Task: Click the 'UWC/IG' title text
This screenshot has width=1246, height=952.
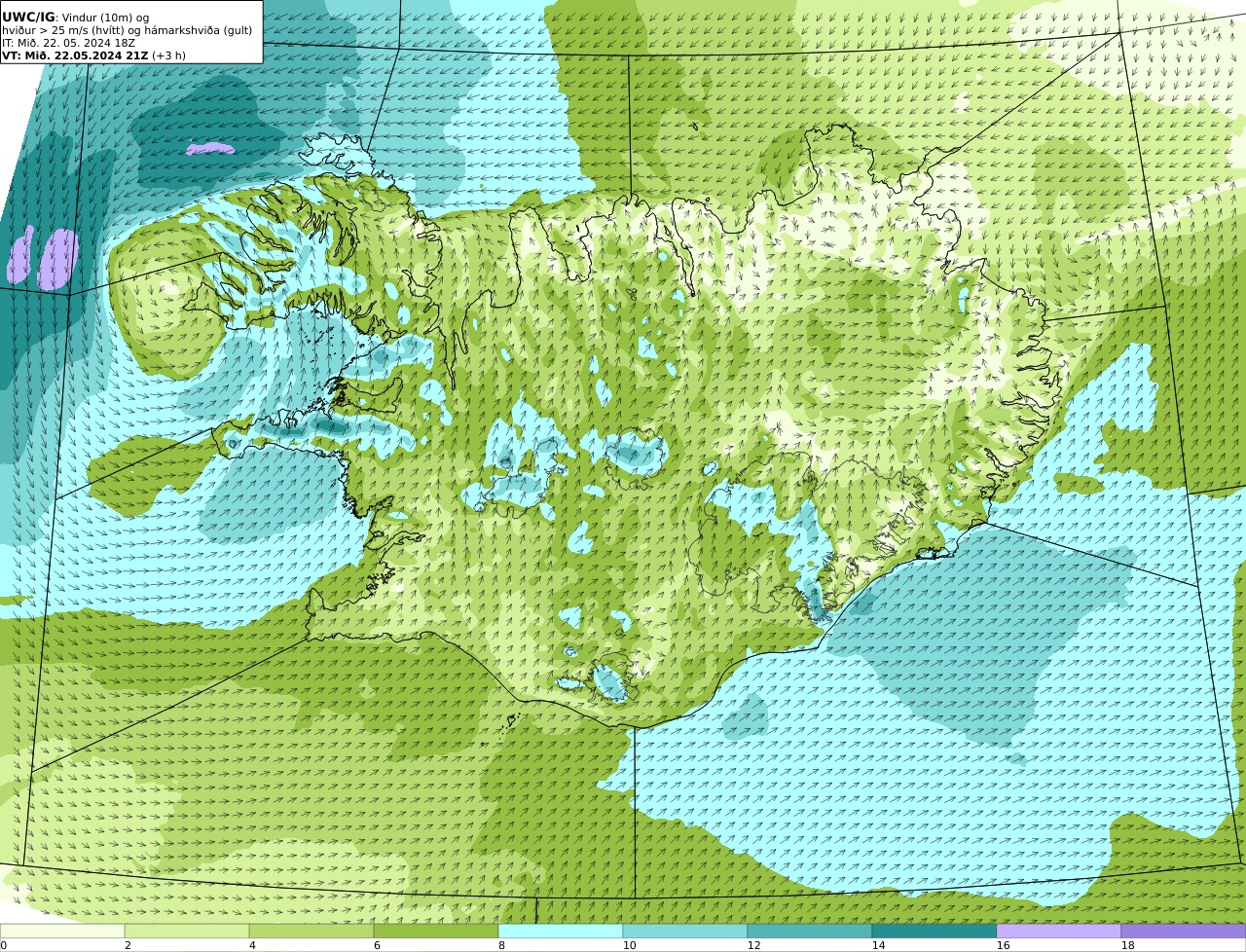Action: 28,18
